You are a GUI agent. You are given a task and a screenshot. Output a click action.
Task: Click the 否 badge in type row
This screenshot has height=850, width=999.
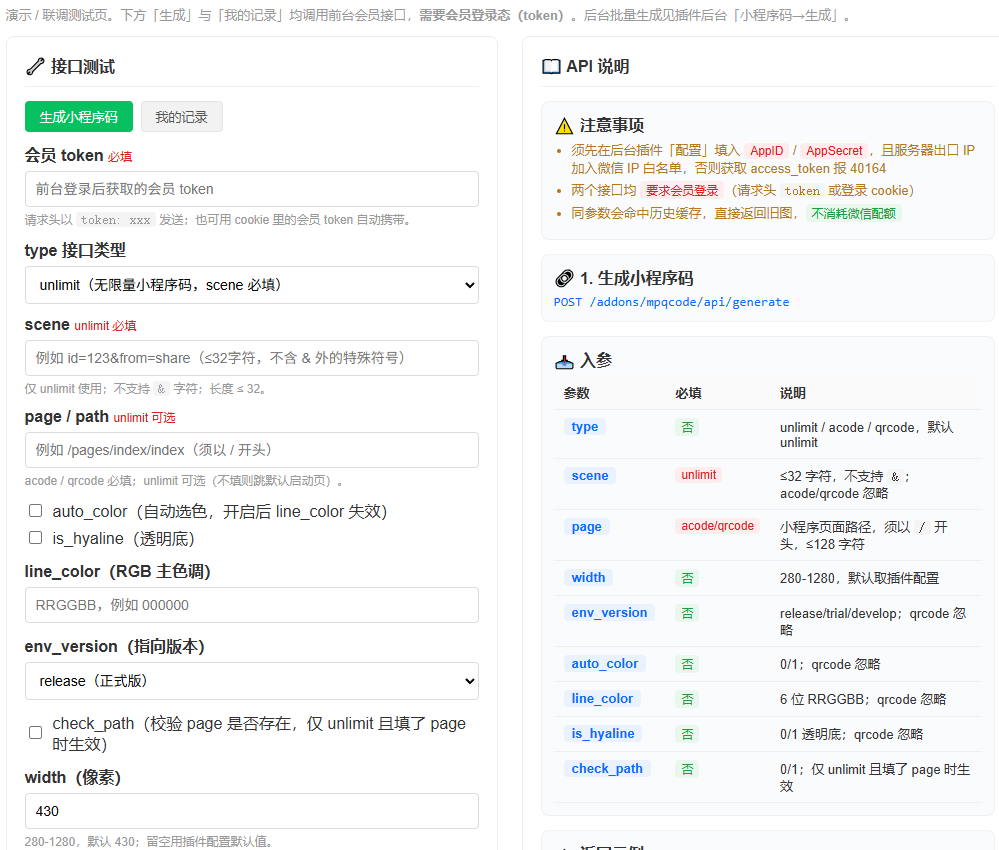point(687,427)
